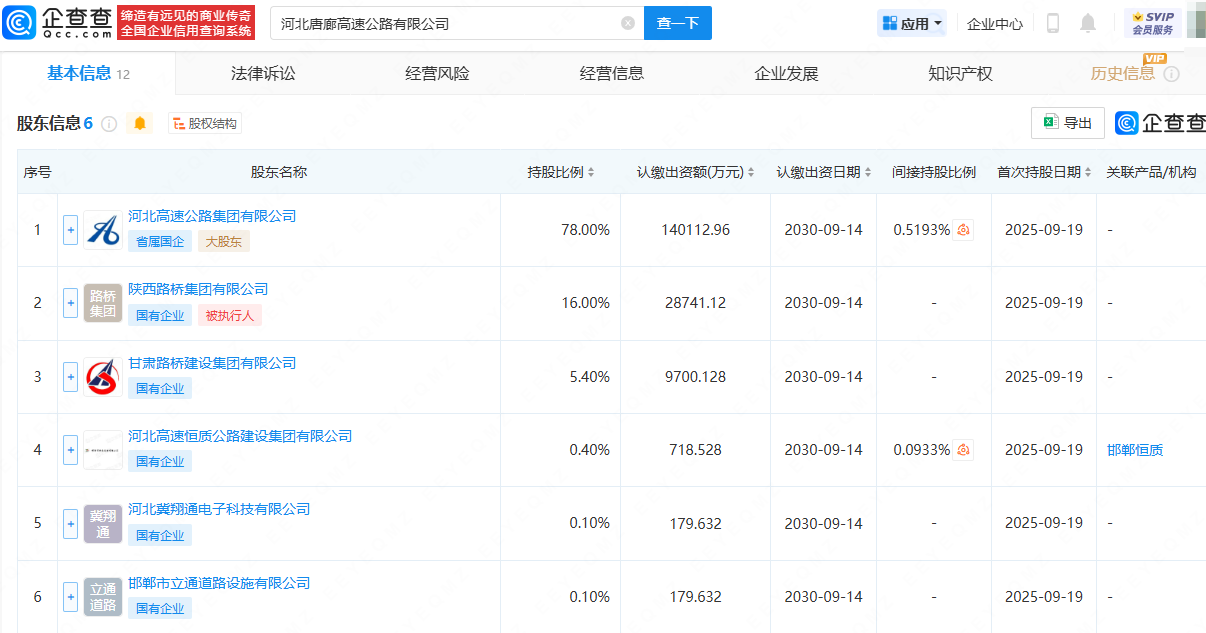Open SVIP 会员服务
This screenshot has height=633, width=1206.
pos(1153,23)
